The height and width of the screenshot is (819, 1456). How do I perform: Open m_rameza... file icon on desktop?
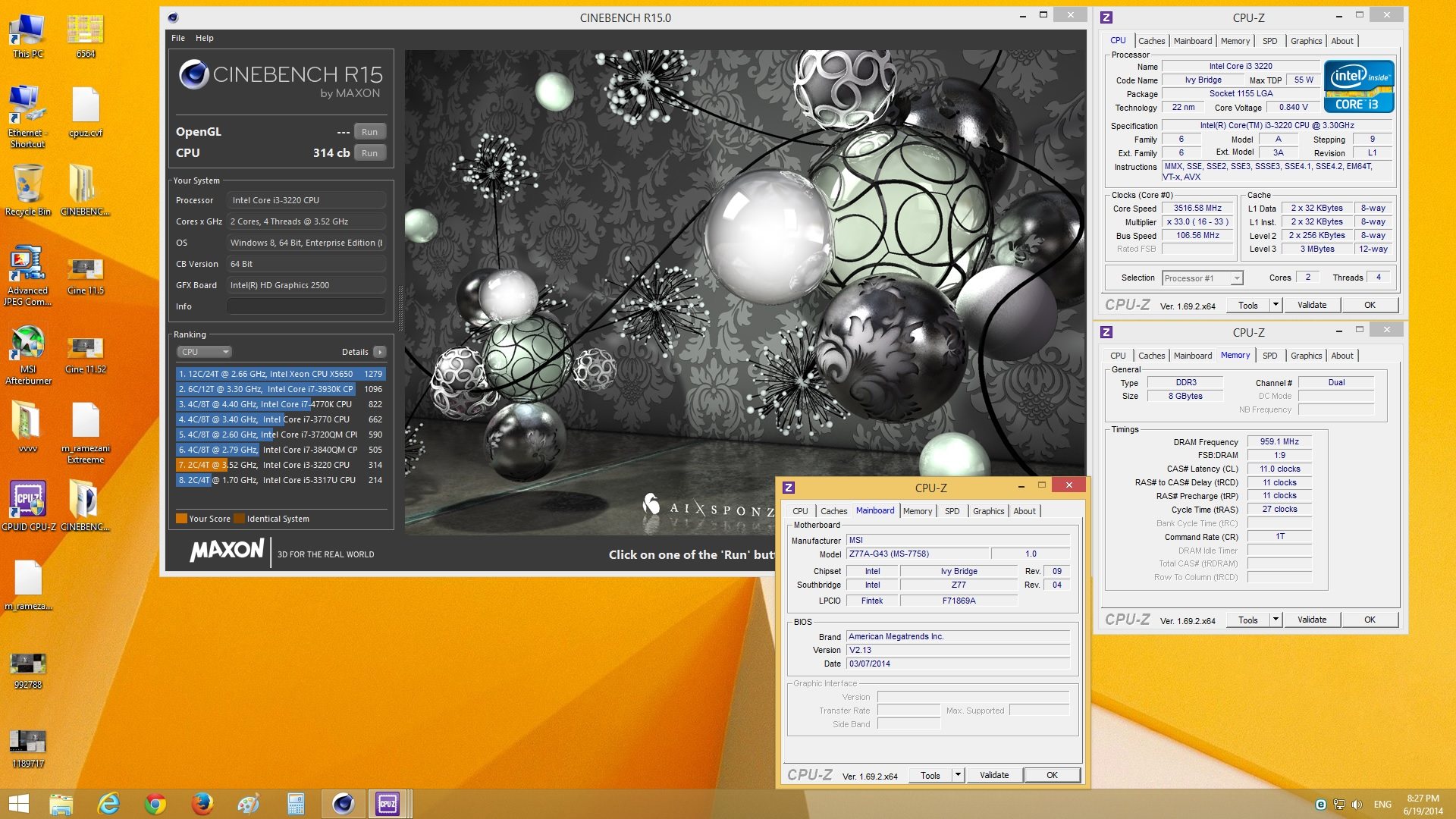point(27,585)
